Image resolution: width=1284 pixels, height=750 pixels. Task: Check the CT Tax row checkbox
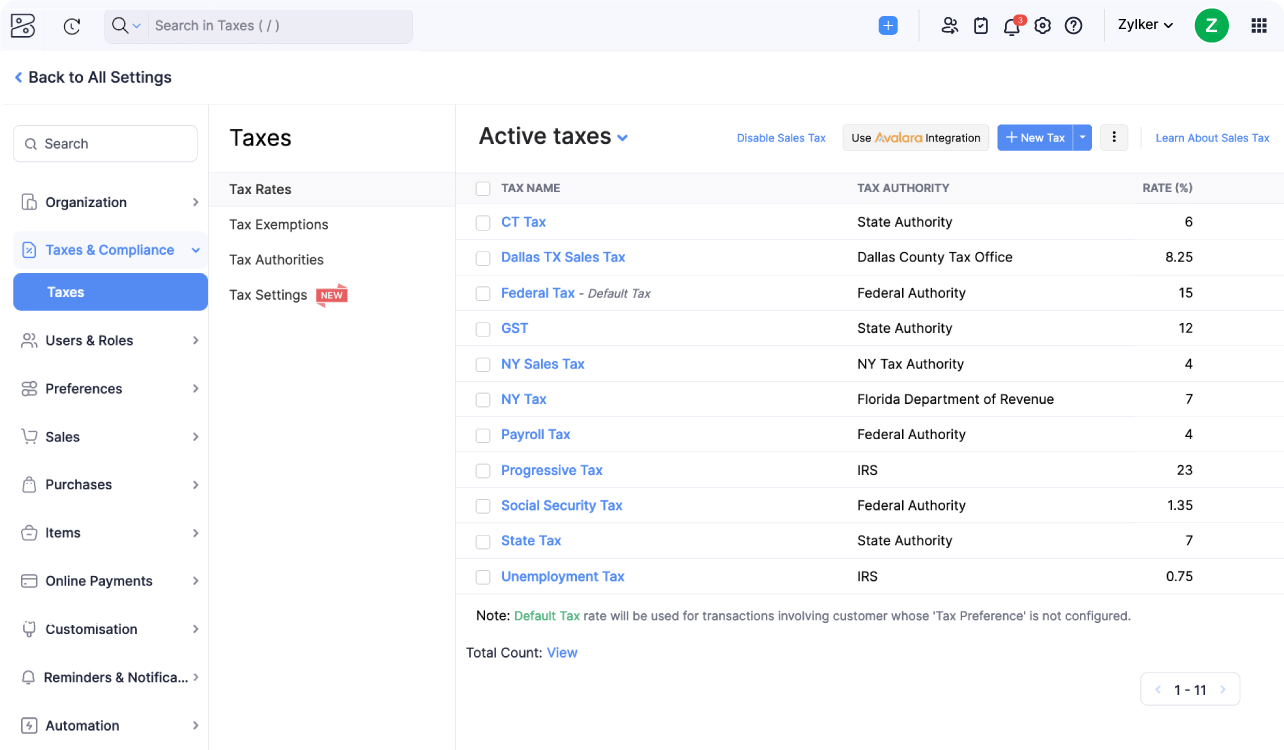tap(483, 223)
